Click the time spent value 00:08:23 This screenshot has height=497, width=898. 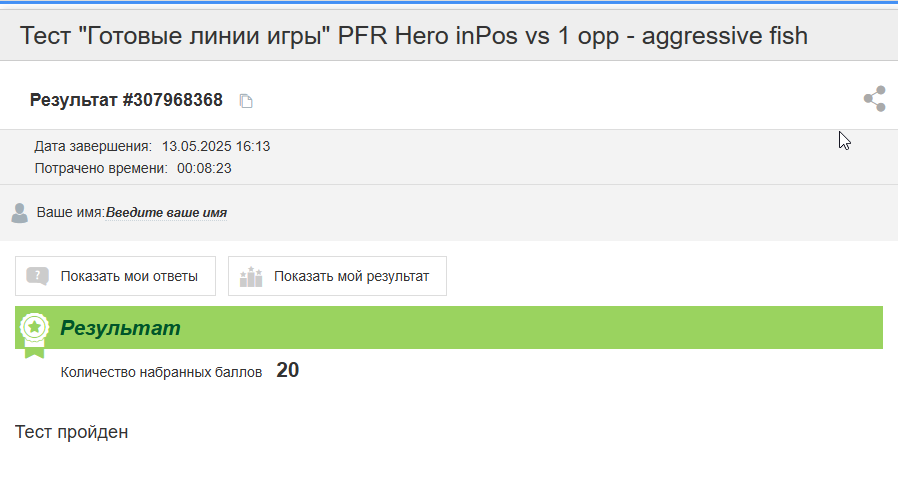(x=204, y=168)
